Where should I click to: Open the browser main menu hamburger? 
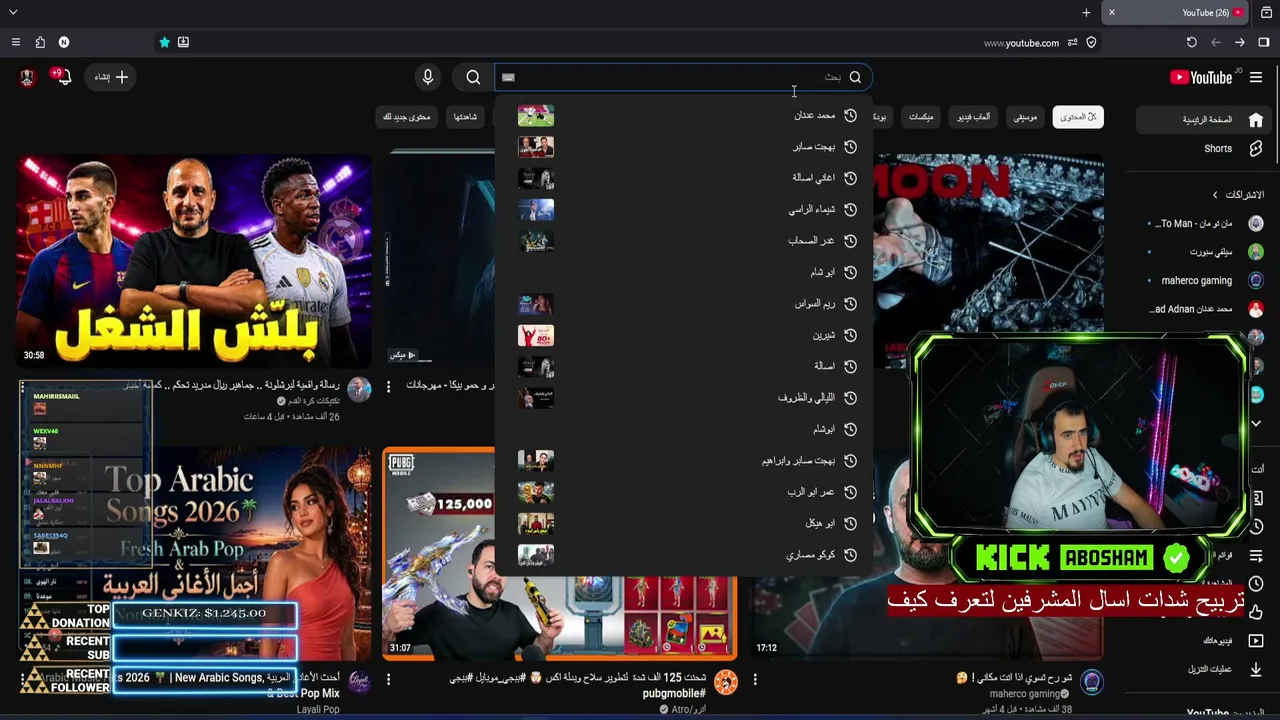(x=15, y=42)
